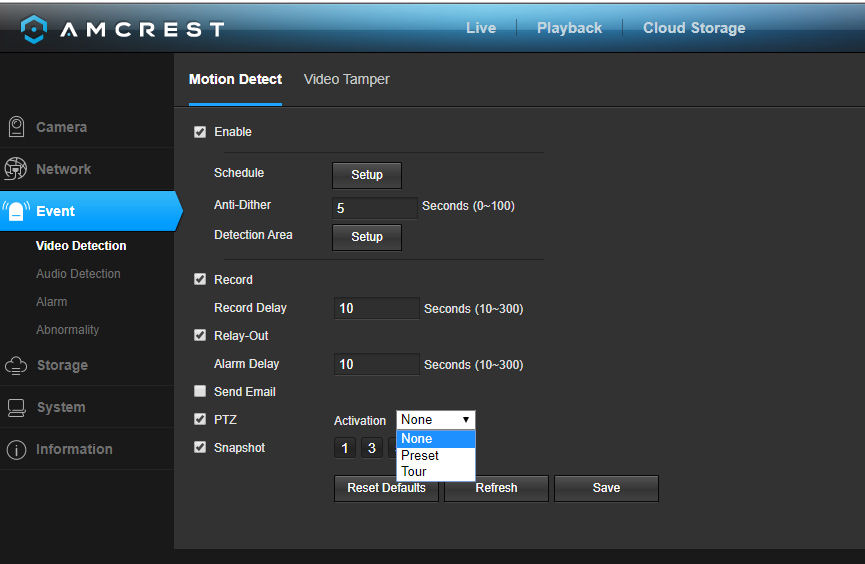
Task: Click the Storage cloud icon
Action: [x=16, y=365]
